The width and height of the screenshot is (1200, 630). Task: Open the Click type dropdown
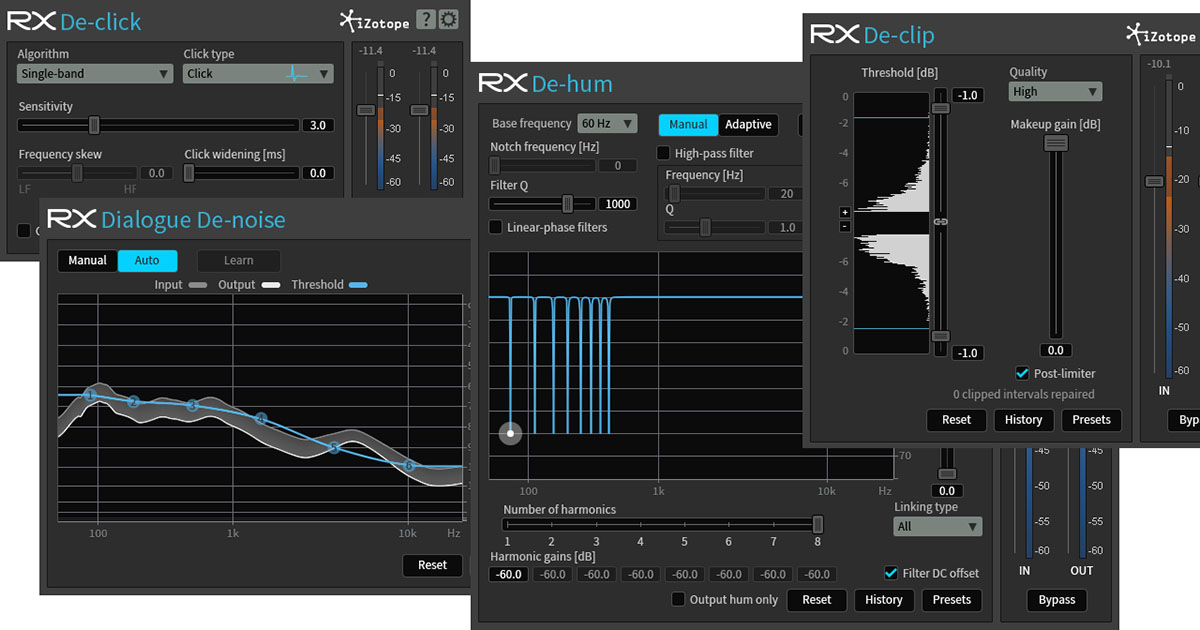tap(258, 73)
